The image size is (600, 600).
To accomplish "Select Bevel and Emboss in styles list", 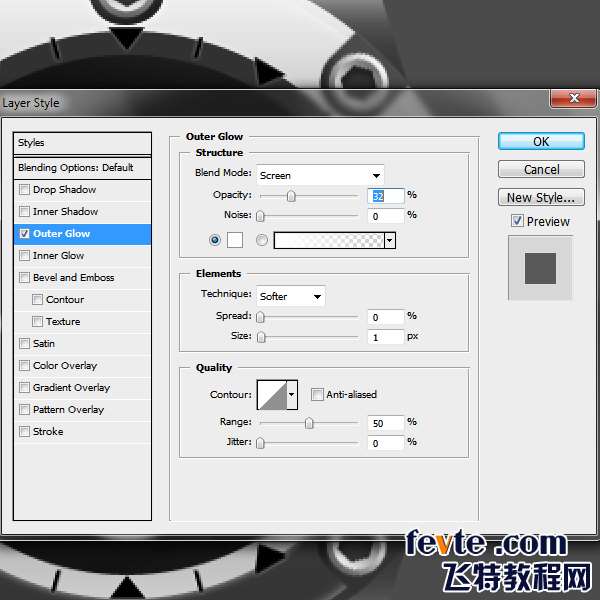I will [x=73, y=278].
